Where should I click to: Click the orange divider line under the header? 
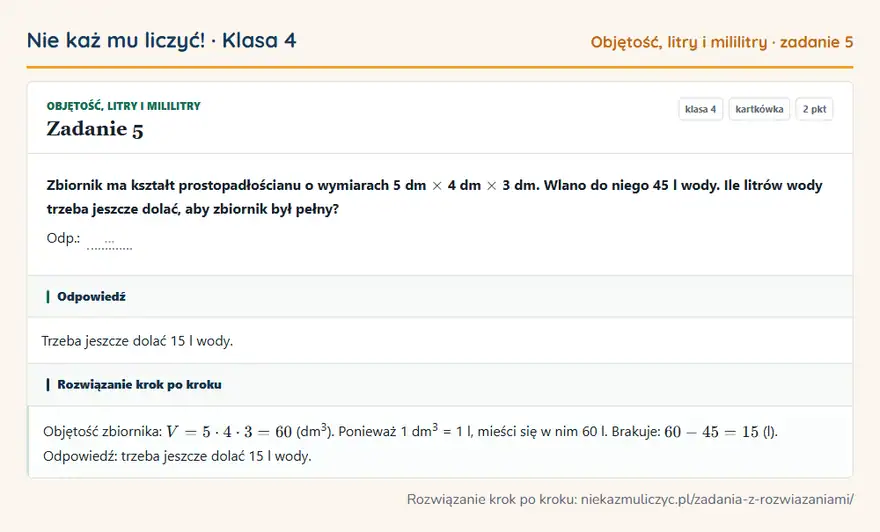(440, 67)
